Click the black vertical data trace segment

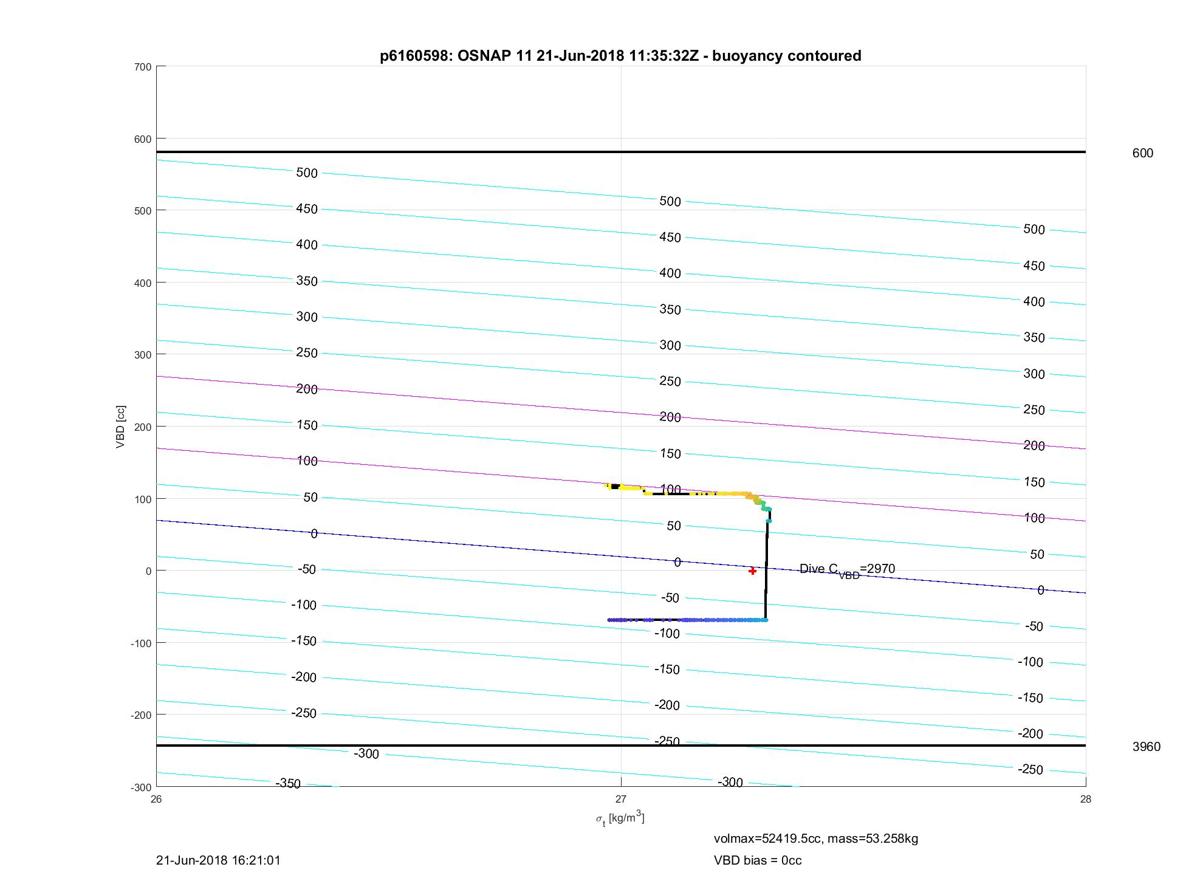[x=766, y=565]
